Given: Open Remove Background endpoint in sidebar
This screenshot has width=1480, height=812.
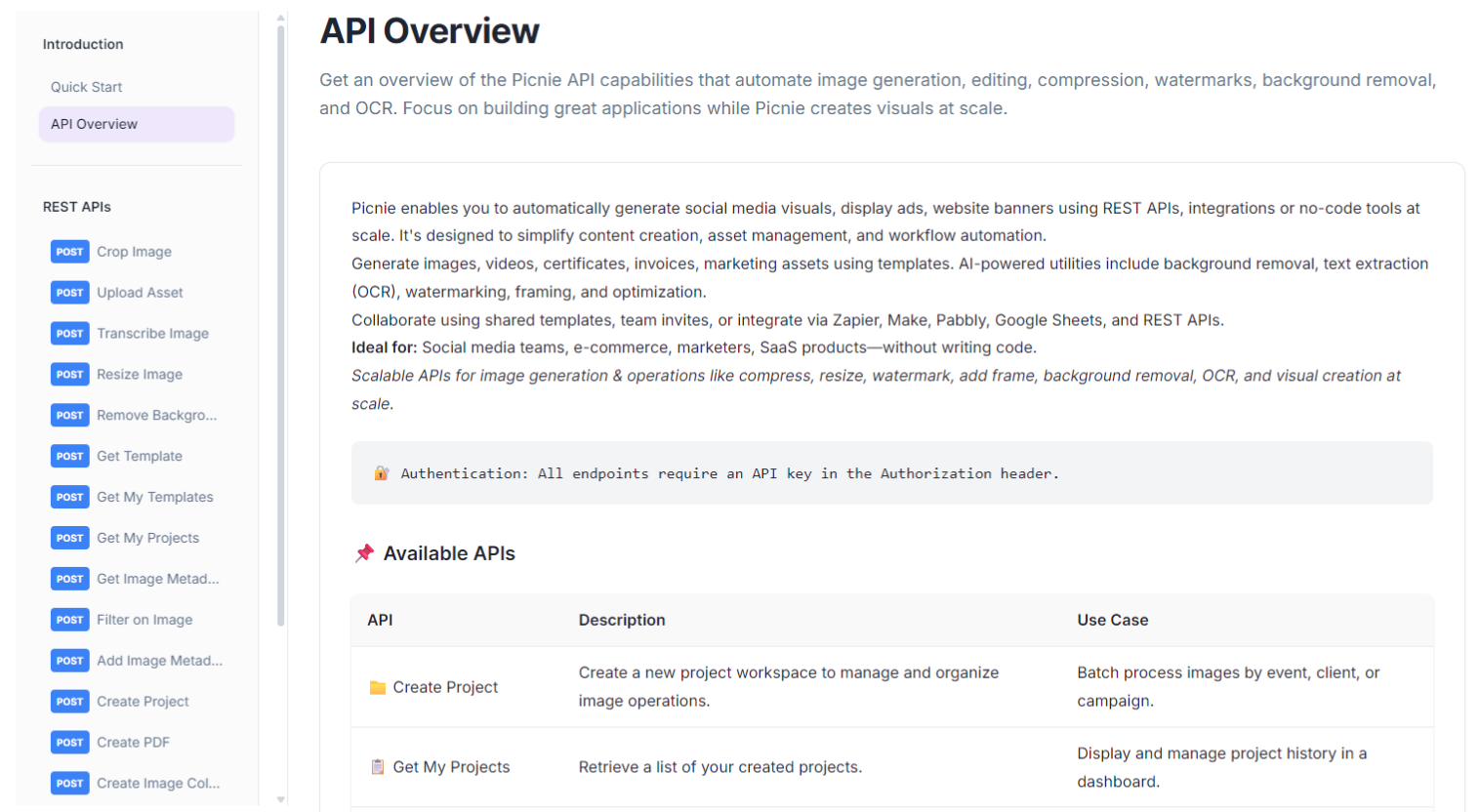Looking at the screenshot, I should 156,416.
